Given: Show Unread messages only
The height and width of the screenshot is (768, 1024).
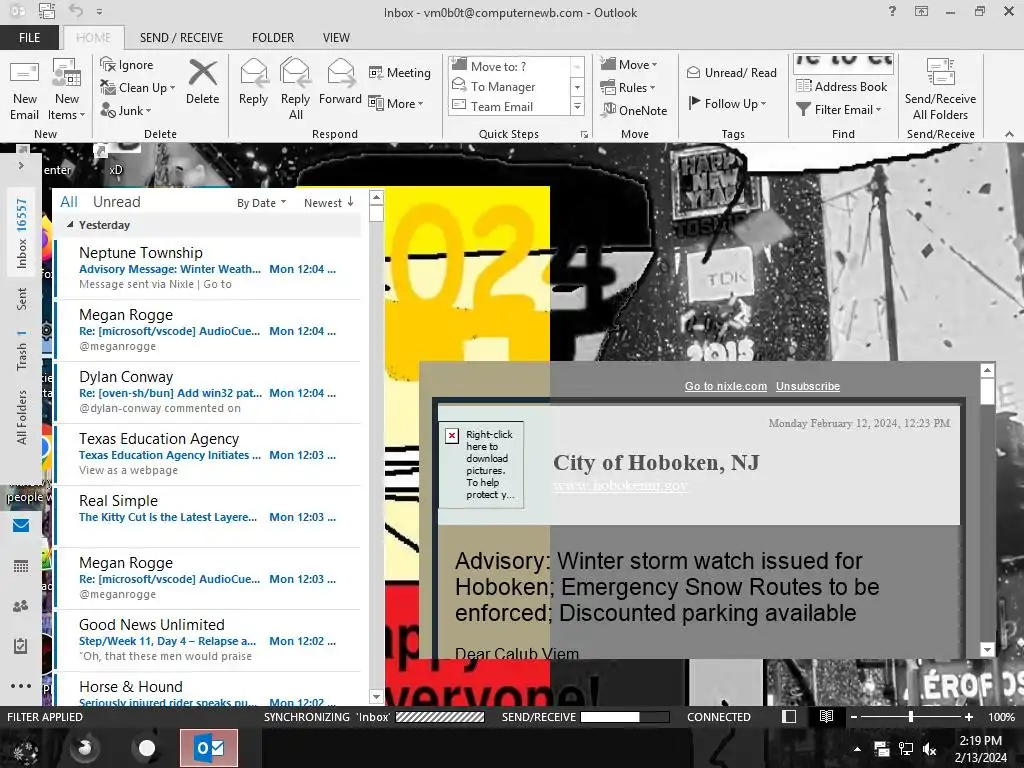Looking at the screenshot, I should coord(116,202).
